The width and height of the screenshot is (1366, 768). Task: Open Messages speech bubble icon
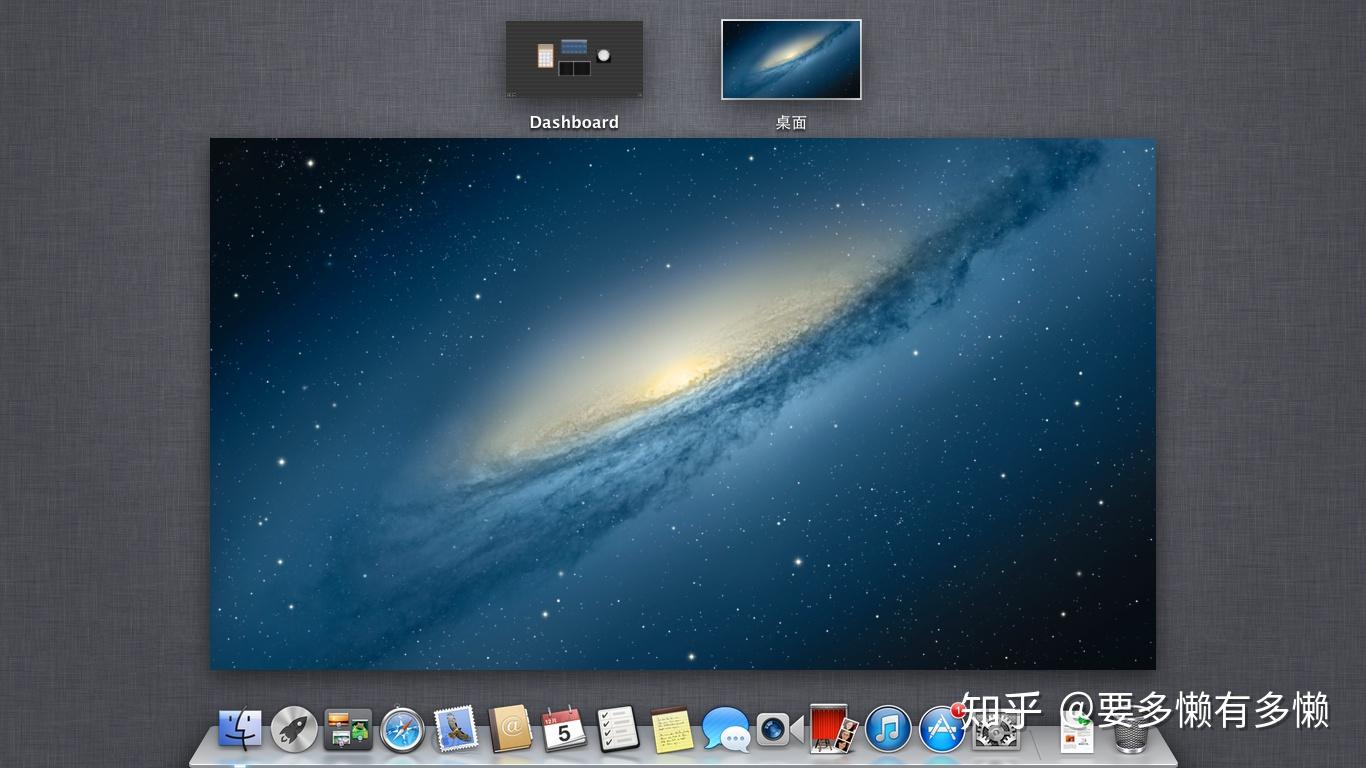726,730
